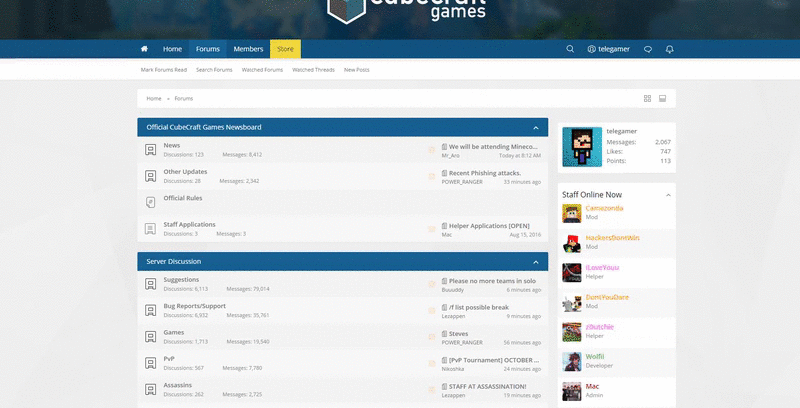Click the Official Rules page icon

pyautogui.click(x=151, y=202)
